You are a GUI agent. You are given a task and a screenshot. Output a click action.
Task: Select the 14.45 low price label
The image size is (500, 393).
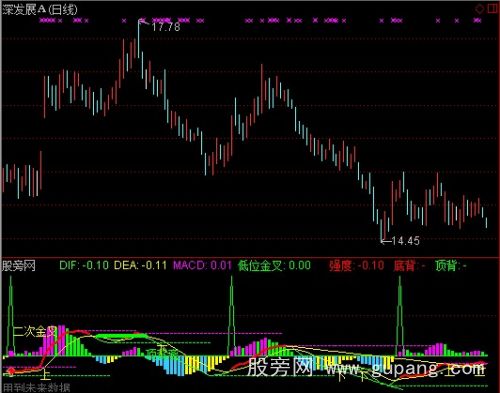[x=405, y=241]
